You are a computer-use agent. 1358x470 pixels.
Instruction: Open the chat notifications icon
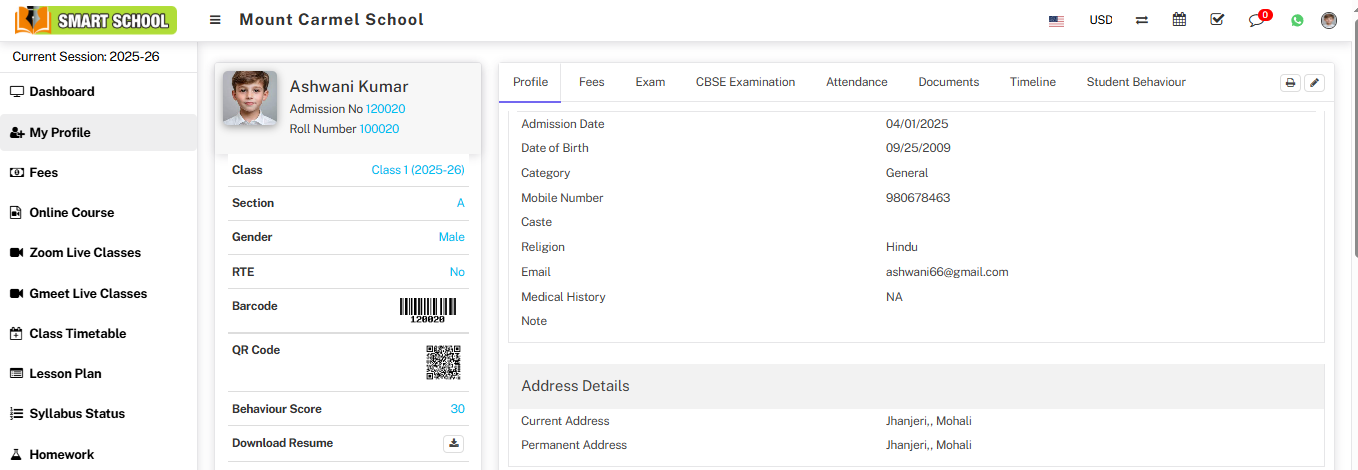pos(1258,19)
